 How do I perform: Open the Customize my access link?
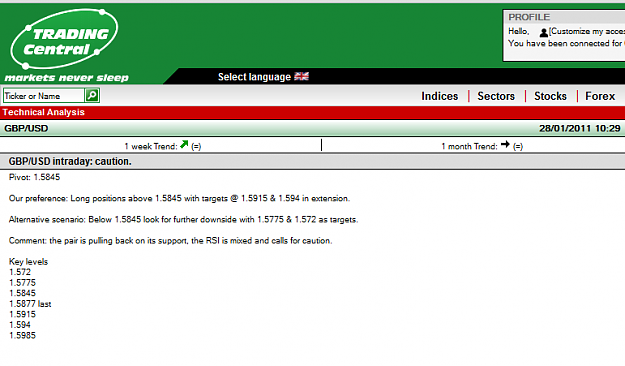pyautogui.click(x=587, y=31)
